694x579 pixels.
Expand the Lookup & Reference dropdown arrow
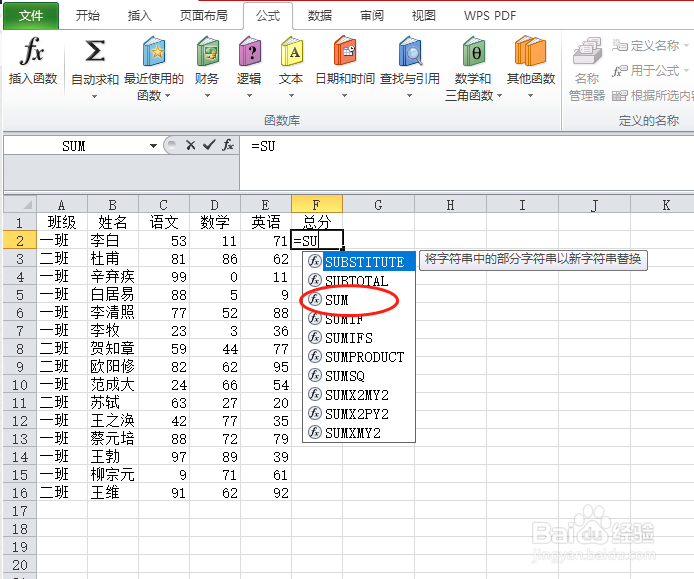(409, 95)
